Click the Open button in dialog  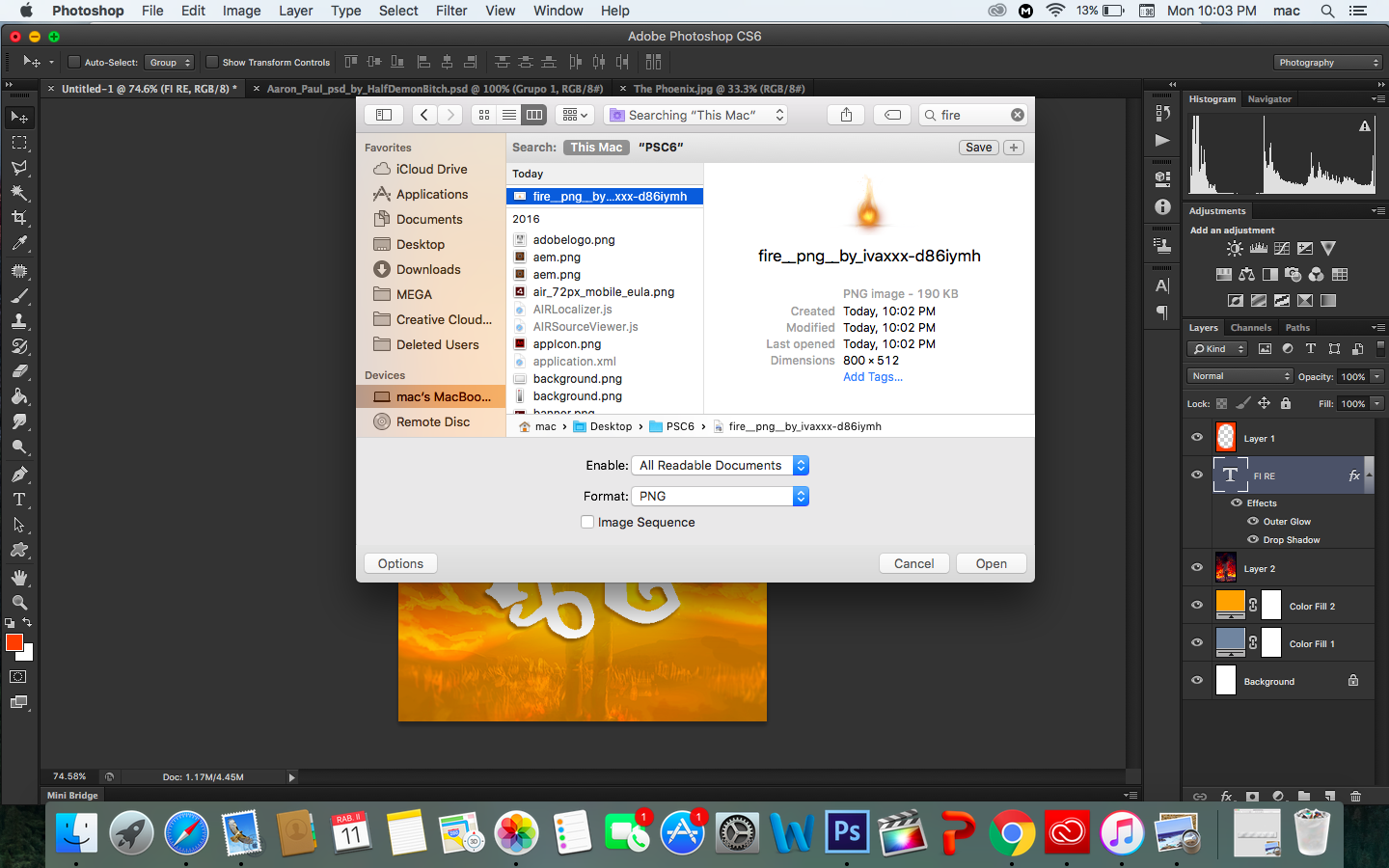click(x=991, y=563)
